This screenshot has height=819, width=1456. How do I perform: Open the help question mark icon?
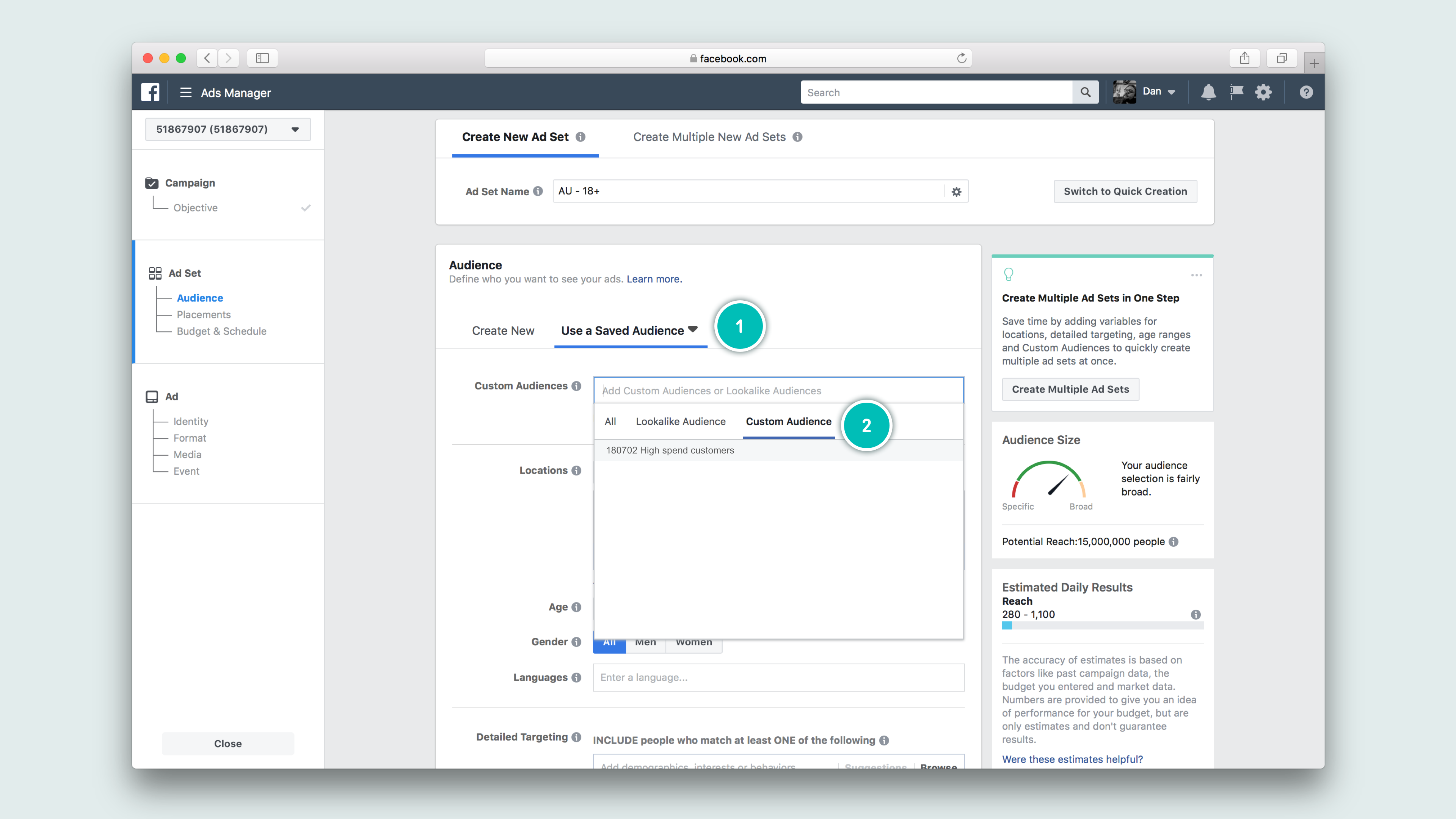(1305, 92)
